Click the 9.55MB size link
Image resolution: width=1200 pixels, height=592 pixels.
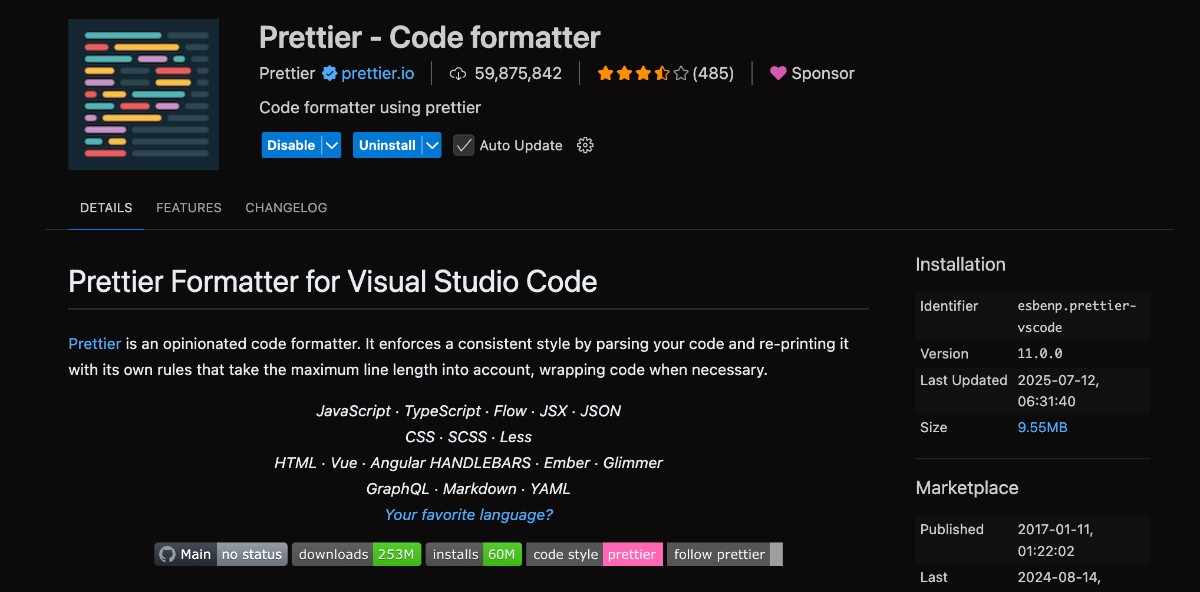tap(1041, 427)
